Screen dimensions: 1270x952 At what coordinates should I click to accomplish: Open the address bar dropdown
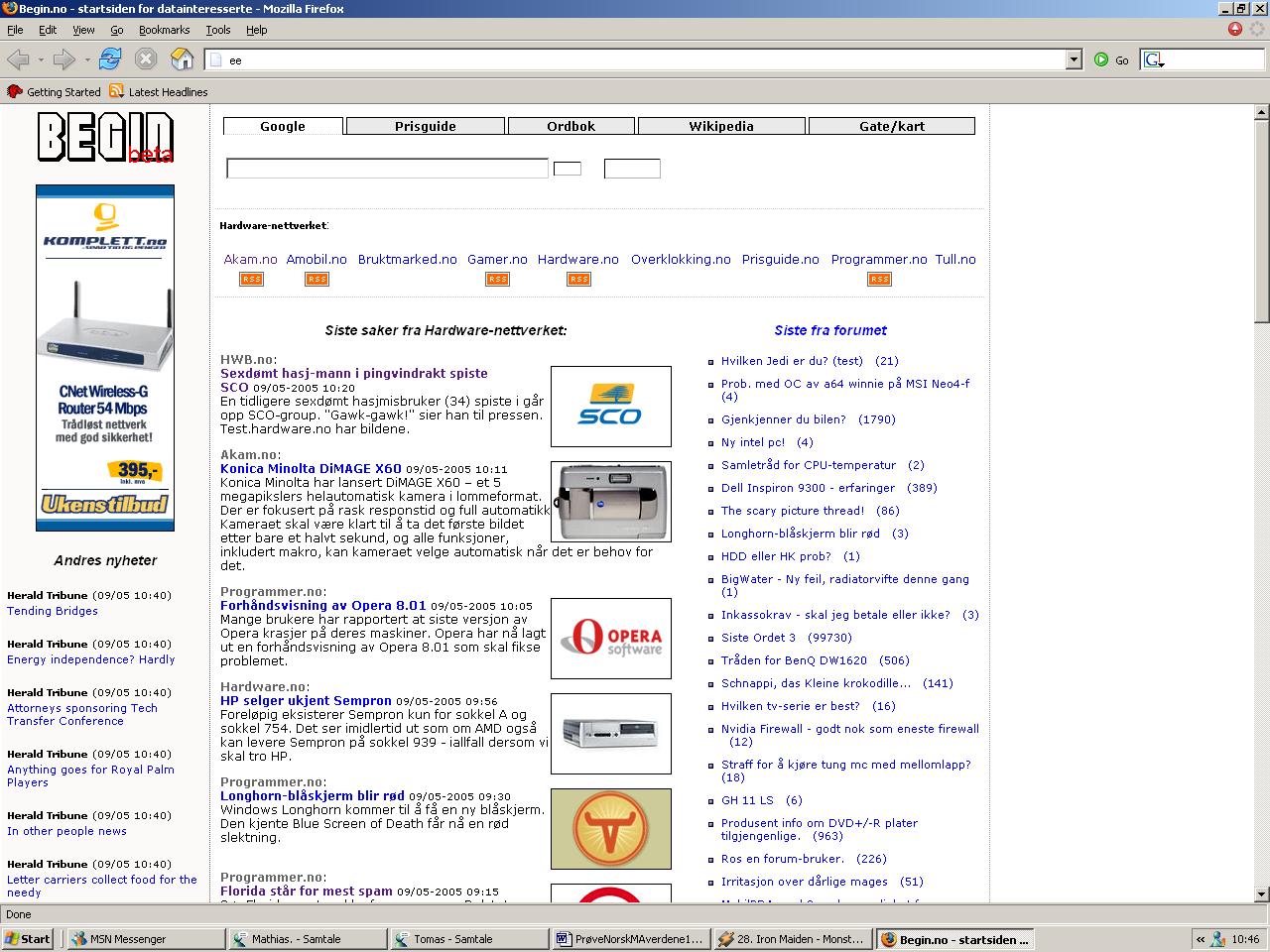click(x=1074, y=59)
